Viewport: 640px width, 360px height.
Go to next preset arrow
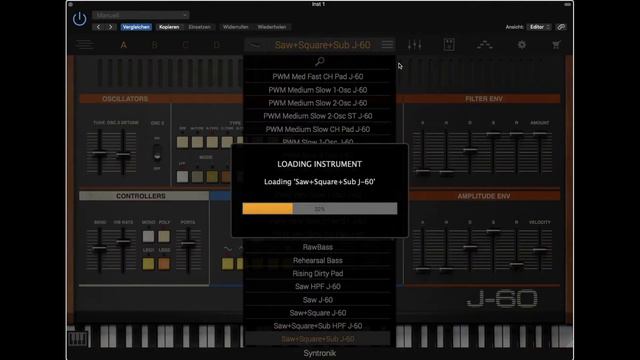[111, 27]
